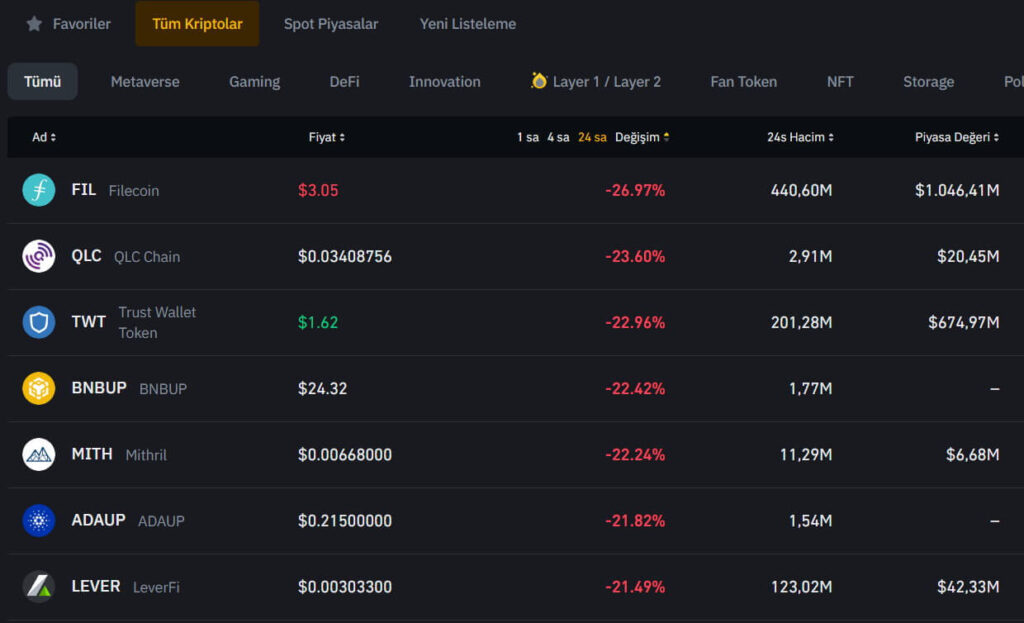Click the -23.60% change value
Viewport: 1024px width, 623px height.
(x=635, y=256)
